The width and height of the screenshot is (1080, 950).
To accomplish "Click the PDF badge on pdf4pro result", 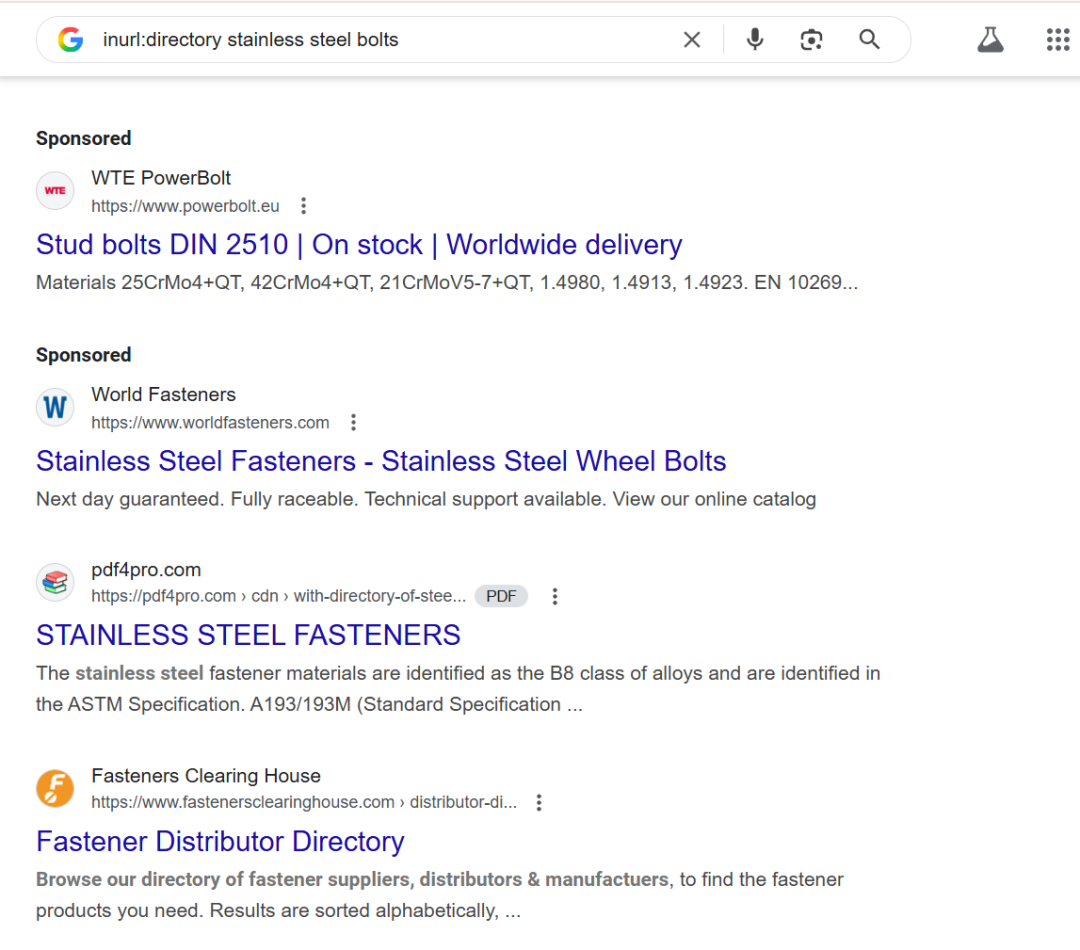I will [x=501, y=596].
